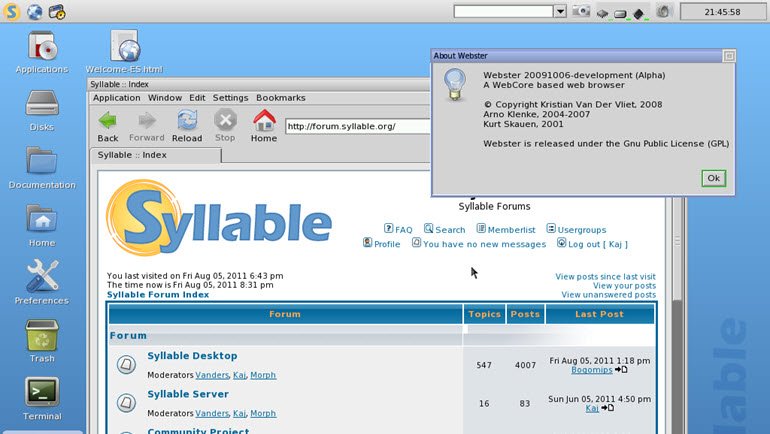The height and width of the screenshot is (434, 770).
Task: Click Ok in About Webster dialog
Action: point(713,178)
